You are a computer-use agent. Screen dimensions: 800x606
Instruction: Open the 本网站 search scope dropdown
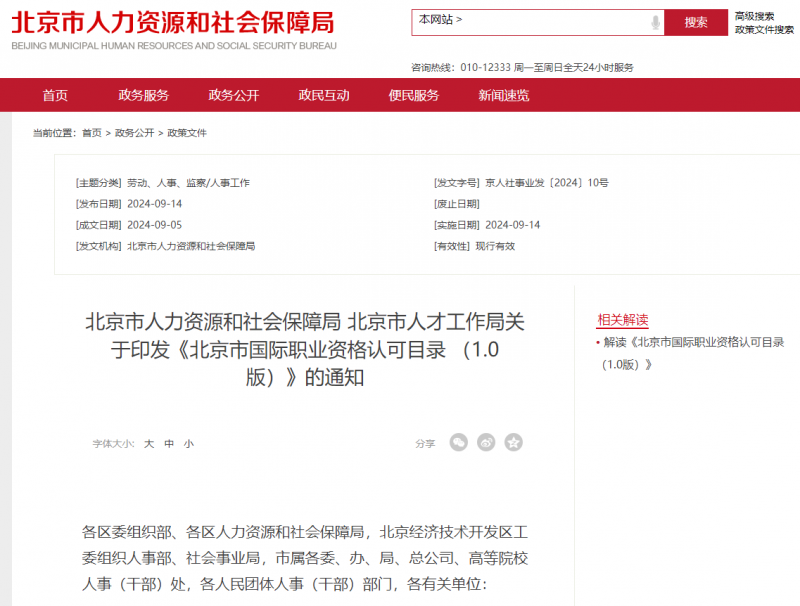(440, 22)
